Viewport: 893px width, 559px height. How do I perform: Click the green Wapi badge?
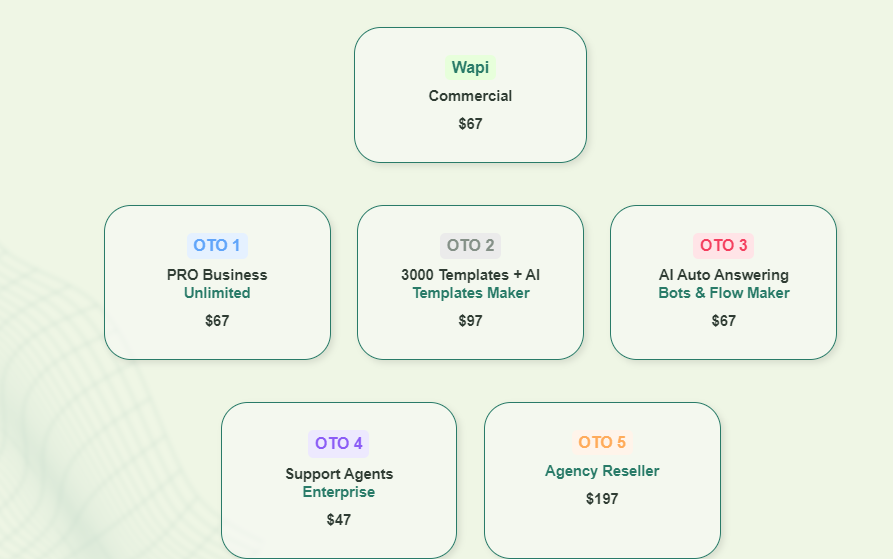coord(470,68)
